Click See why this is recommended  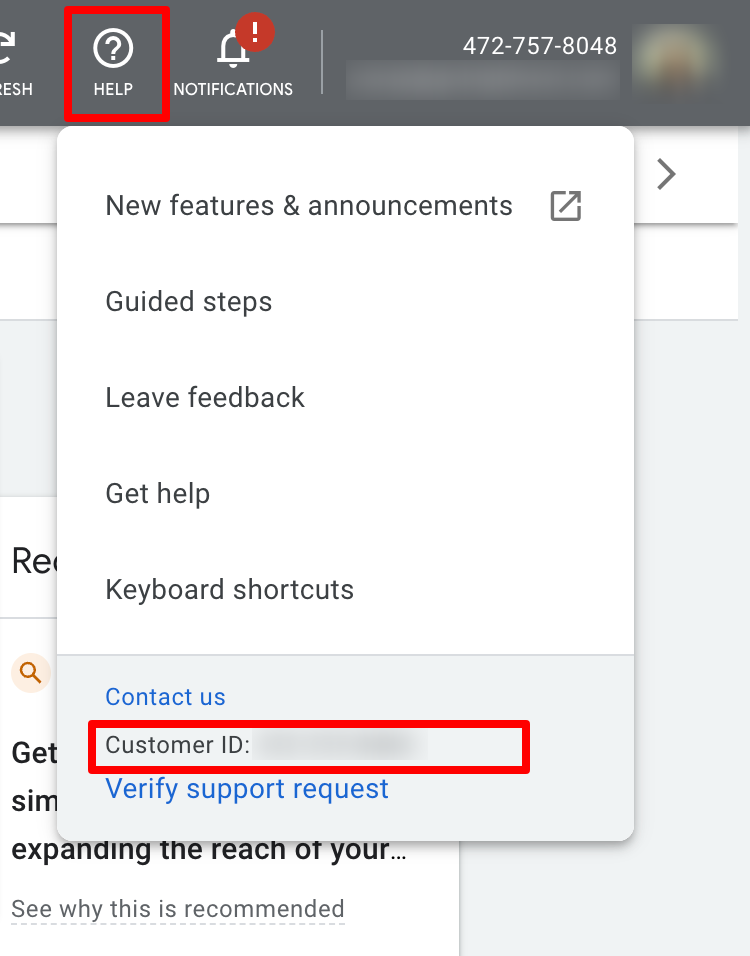[178, 909]
